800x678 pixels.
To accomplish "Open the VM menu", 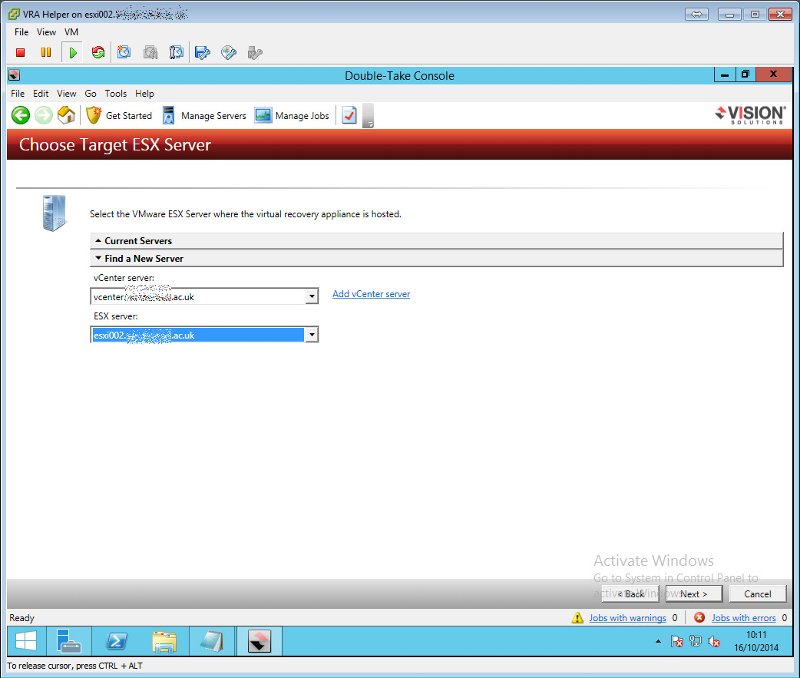I will pyautogui.click(x=71, y=32).
